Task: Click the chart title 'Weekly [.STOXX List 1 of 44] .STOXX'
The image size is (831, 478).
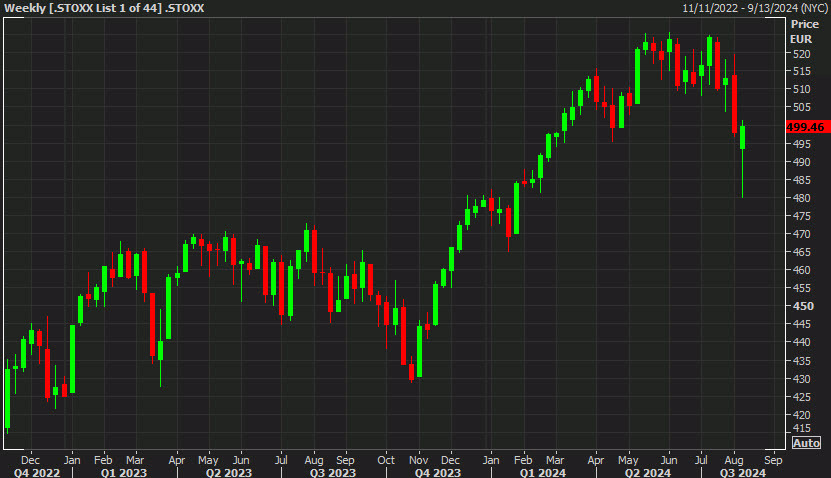Action: 104,8
